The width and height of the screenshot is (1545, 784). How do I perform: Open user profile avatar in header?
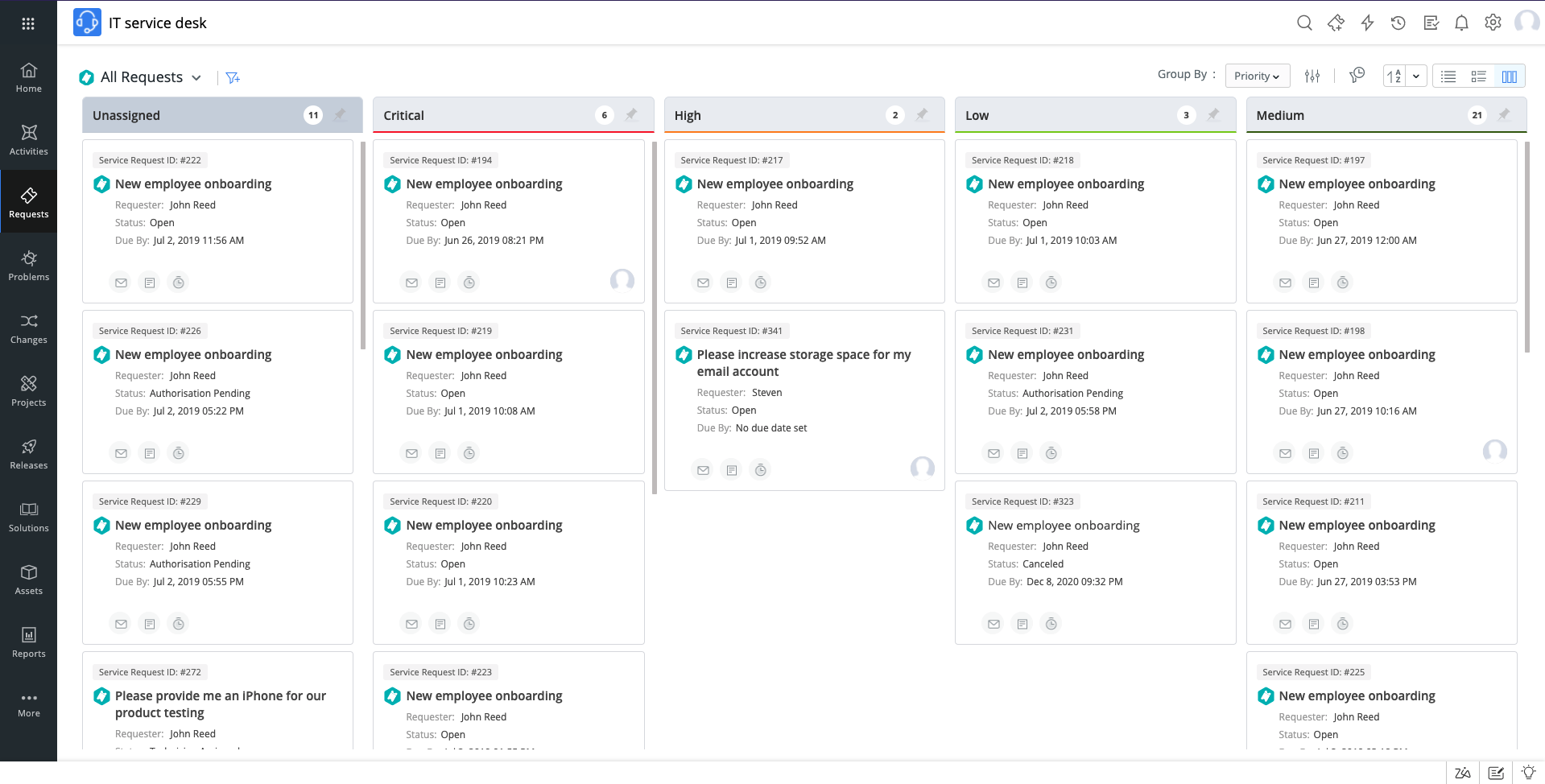click(1527, 22)
